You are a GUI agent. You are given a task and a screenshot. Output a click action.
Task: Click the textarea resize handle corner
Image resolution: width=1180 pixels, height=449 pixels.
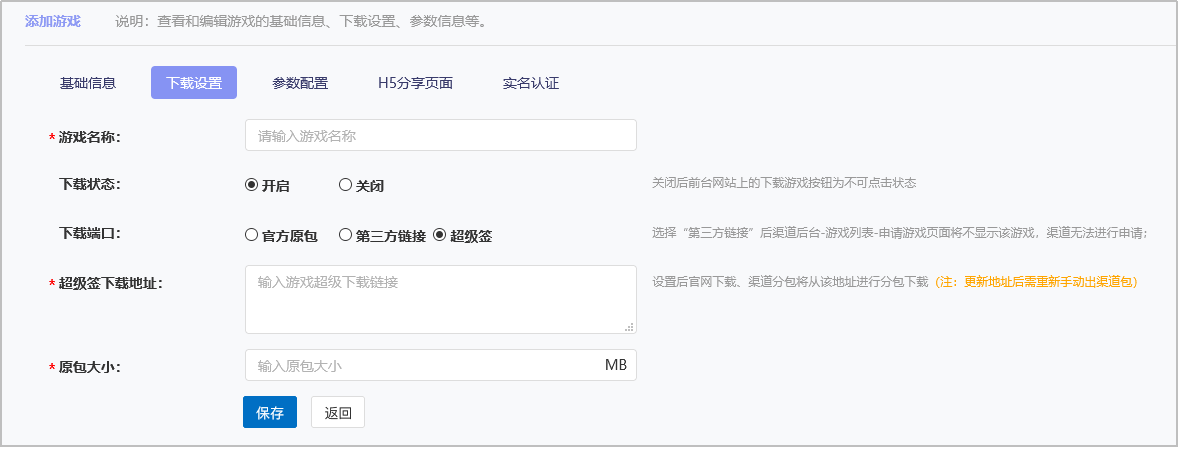629,326
